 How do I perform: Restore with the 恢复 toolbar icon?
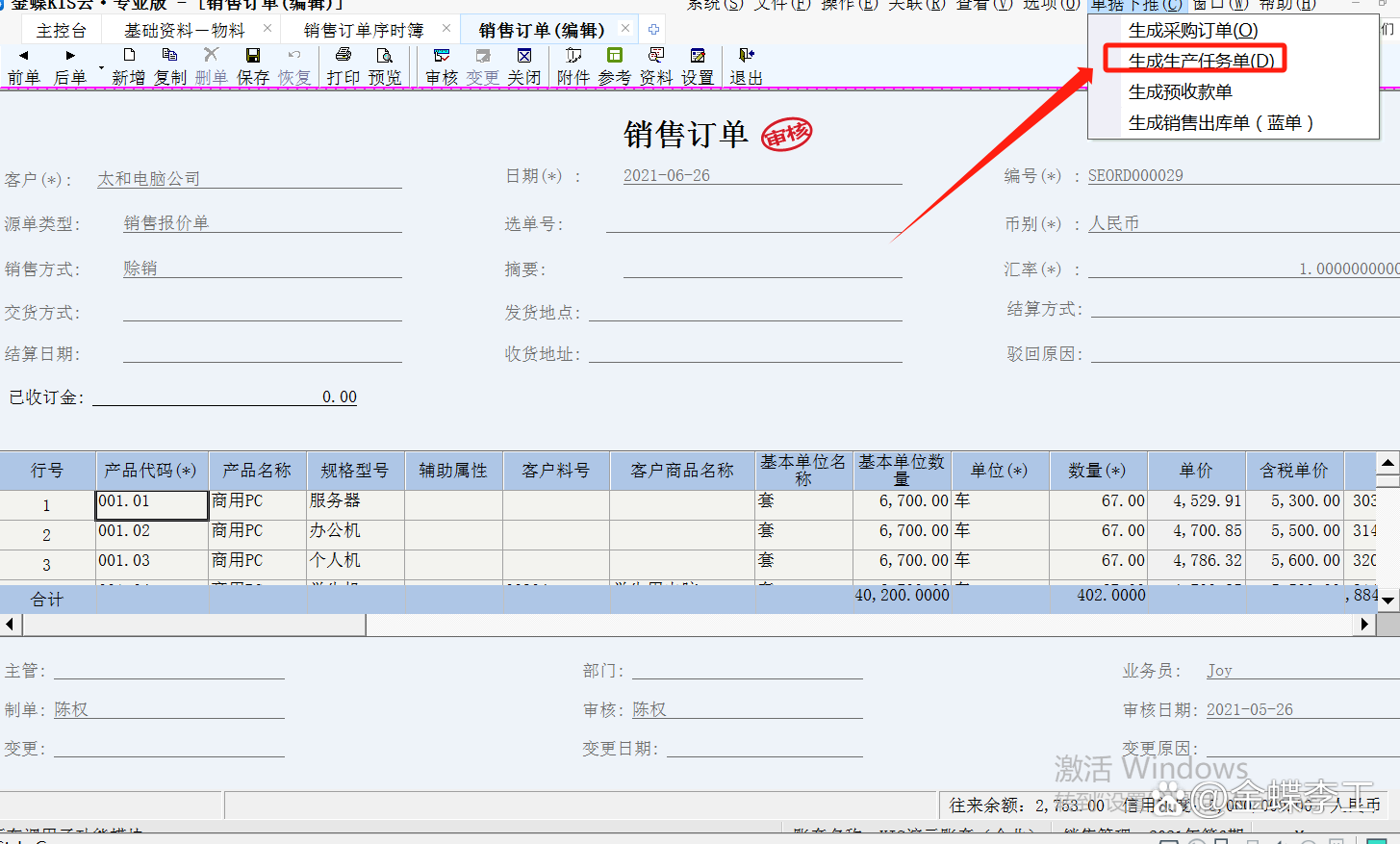coord(294,66)
